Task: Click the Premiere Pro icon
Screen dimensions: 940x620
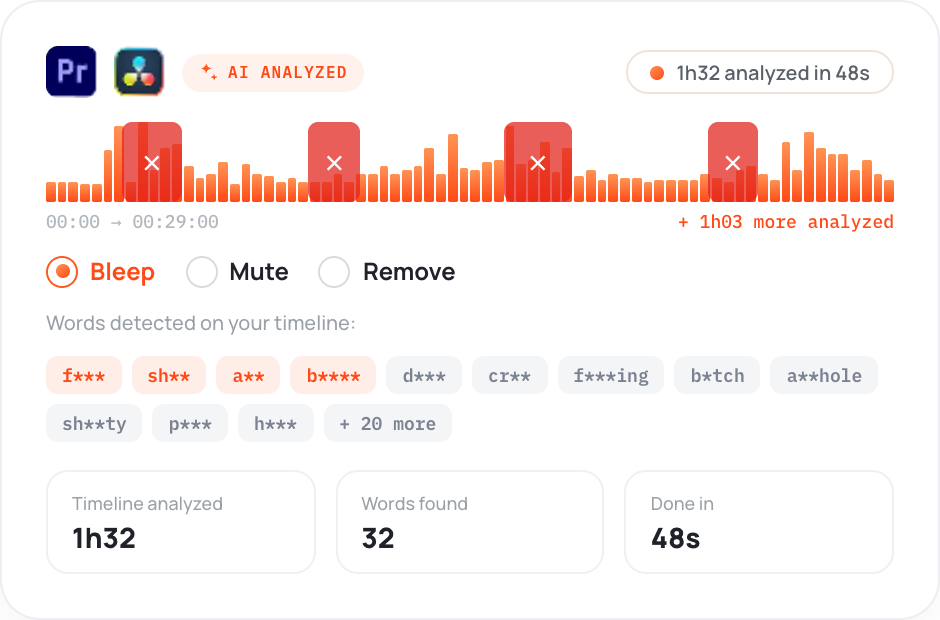Action: [x=71, y=71]
